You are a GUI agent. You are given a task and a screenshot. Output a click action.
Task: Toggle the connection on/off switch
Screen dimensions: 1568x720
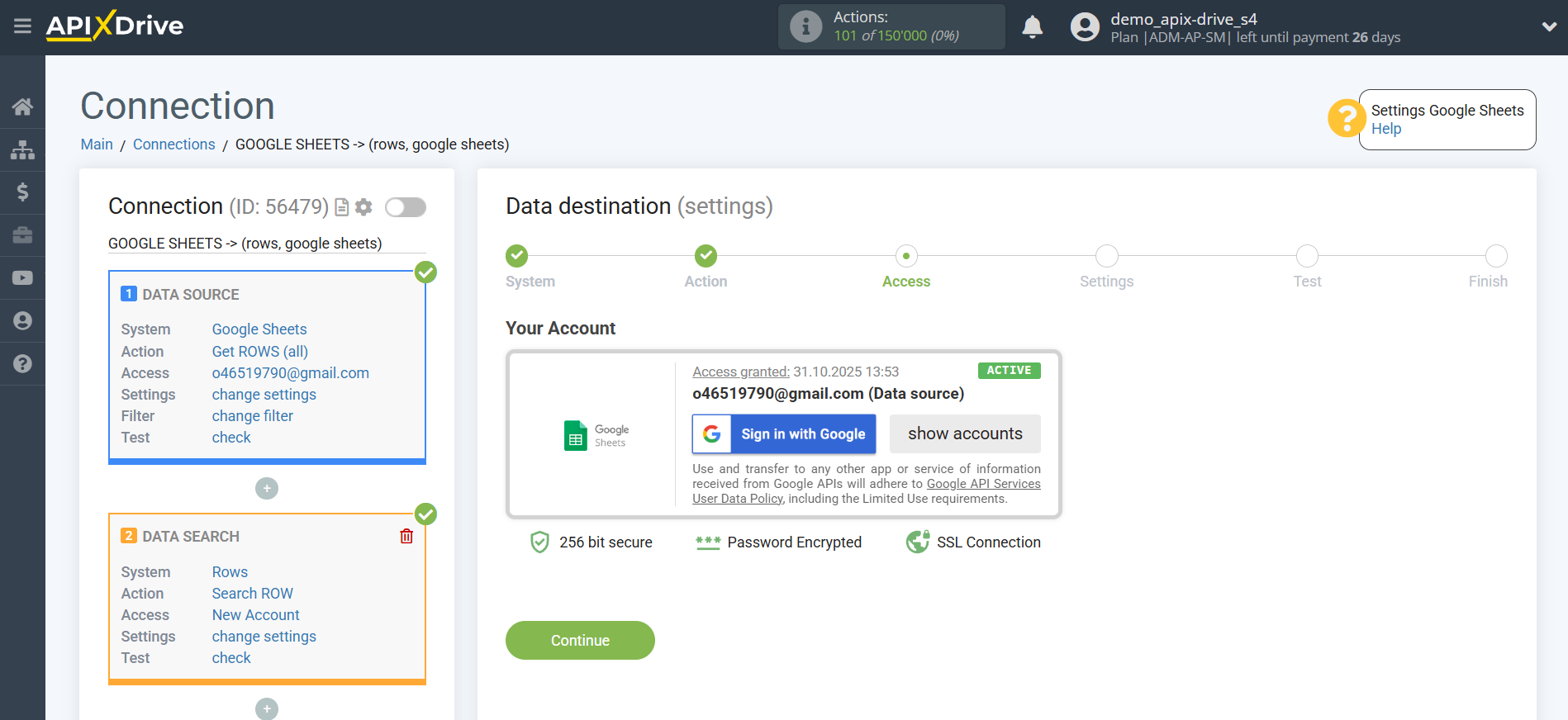[x=406, y=207]
